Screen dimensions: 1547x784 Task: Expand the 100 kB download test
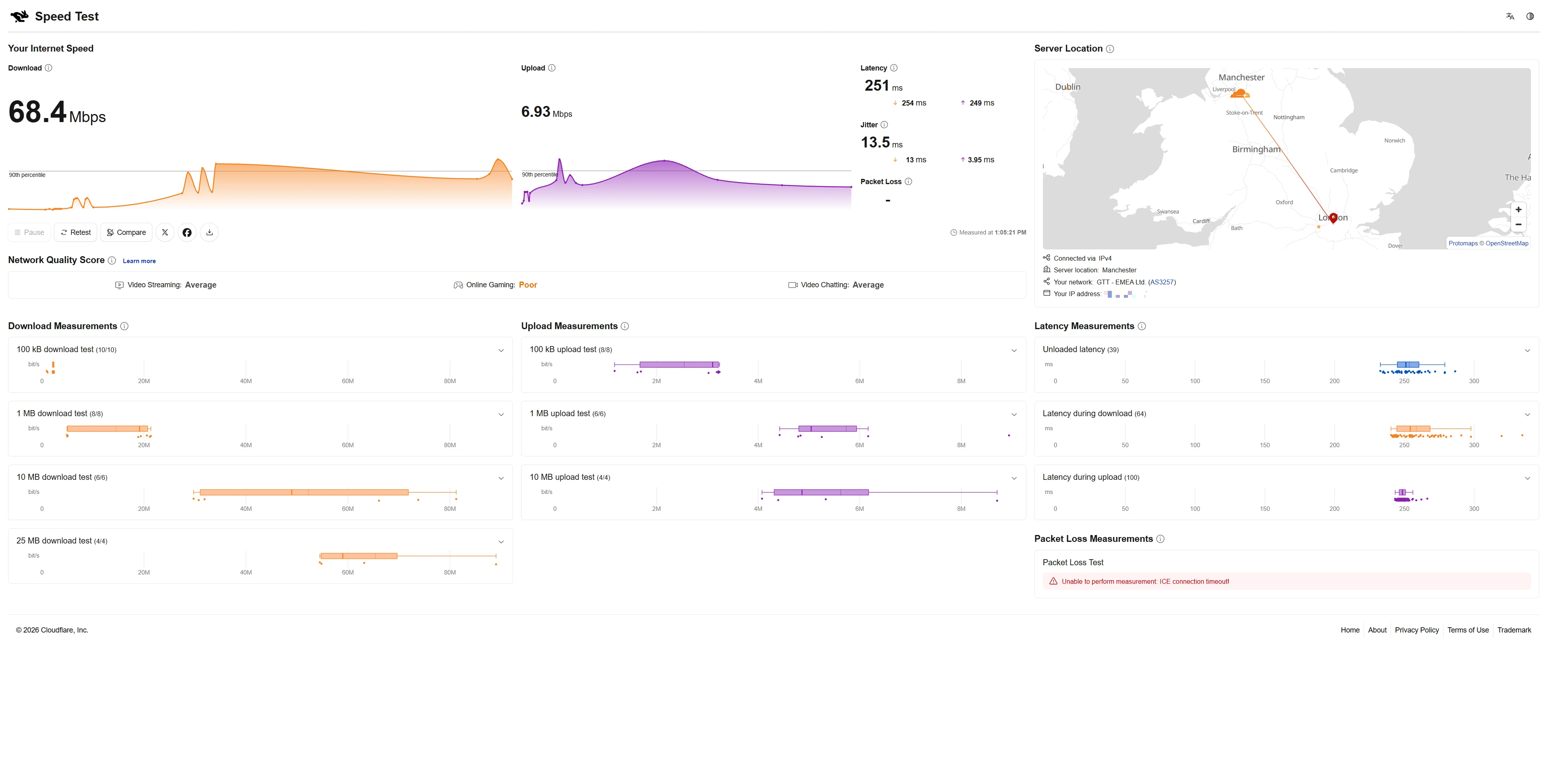click(x=501, y=351)
